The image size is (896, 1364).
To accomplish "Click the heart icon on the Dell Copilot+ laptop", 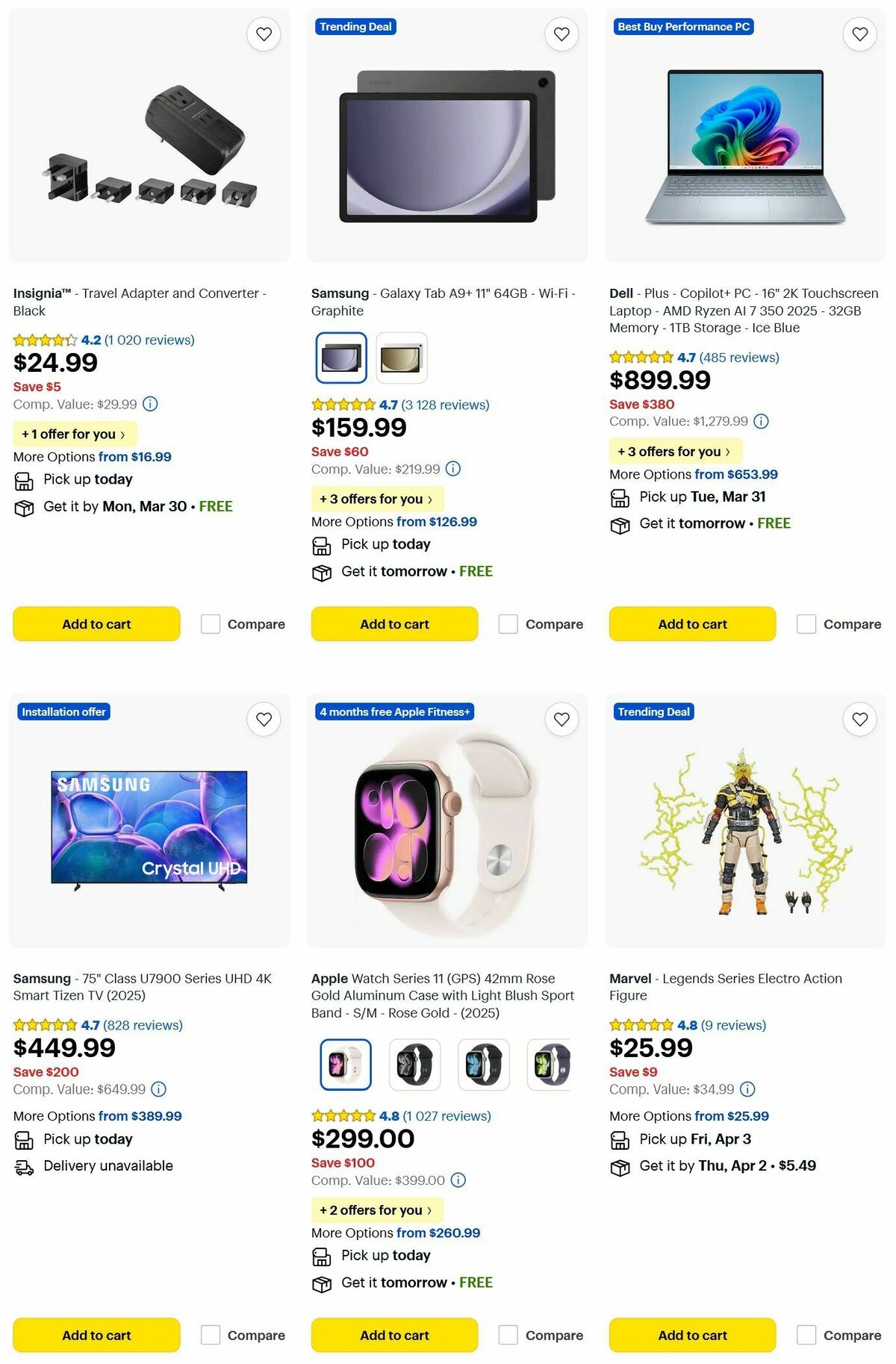I will tap(859, 34).
